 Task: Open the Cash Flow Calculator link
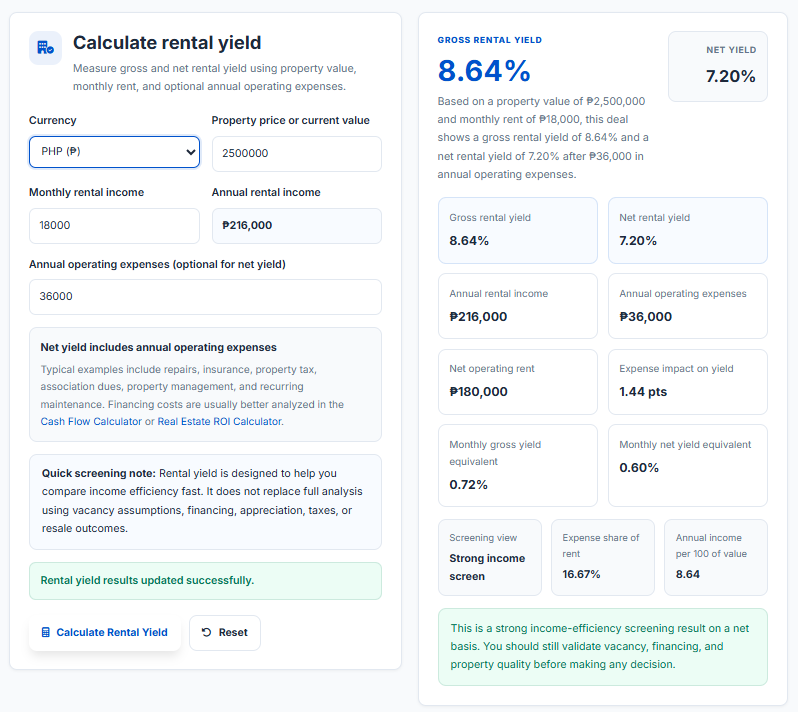(91, 421)
